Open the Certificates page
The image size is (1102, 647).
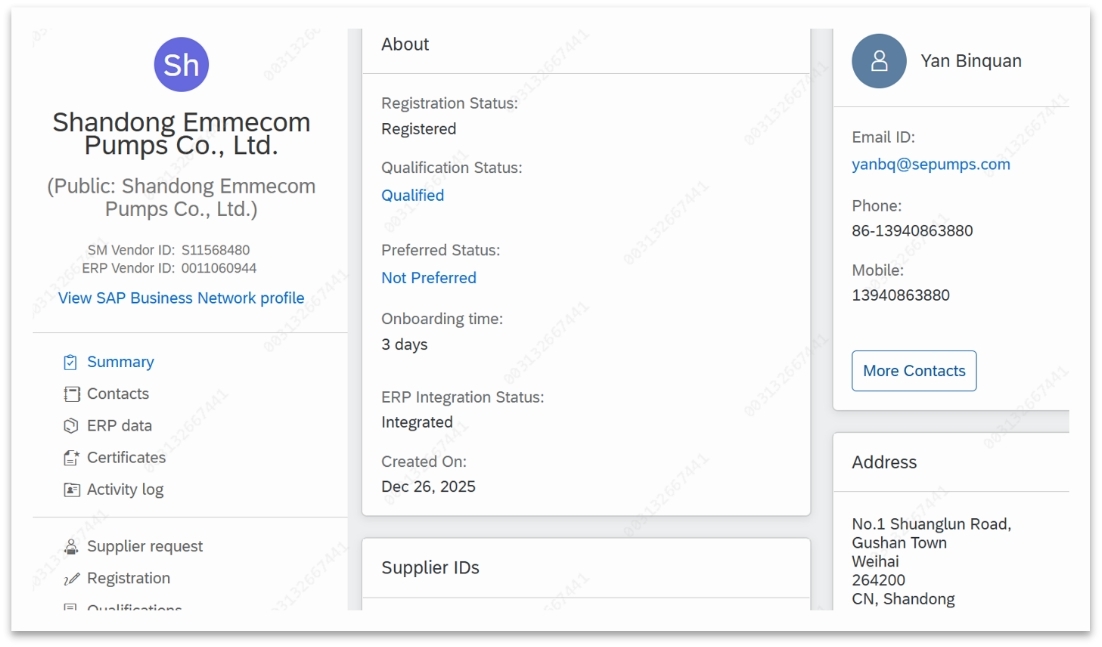click(127, 457)
